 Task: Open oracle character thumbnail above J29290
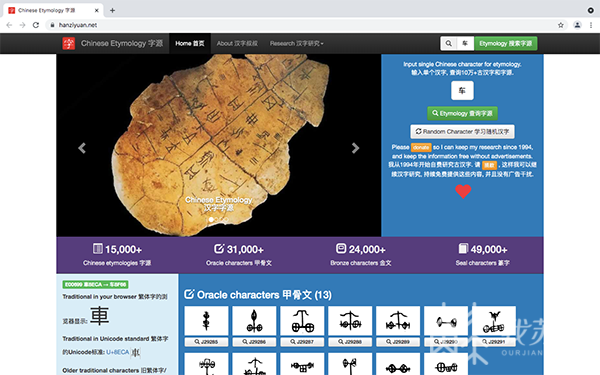pyautogui.click(x=446, y=321)
